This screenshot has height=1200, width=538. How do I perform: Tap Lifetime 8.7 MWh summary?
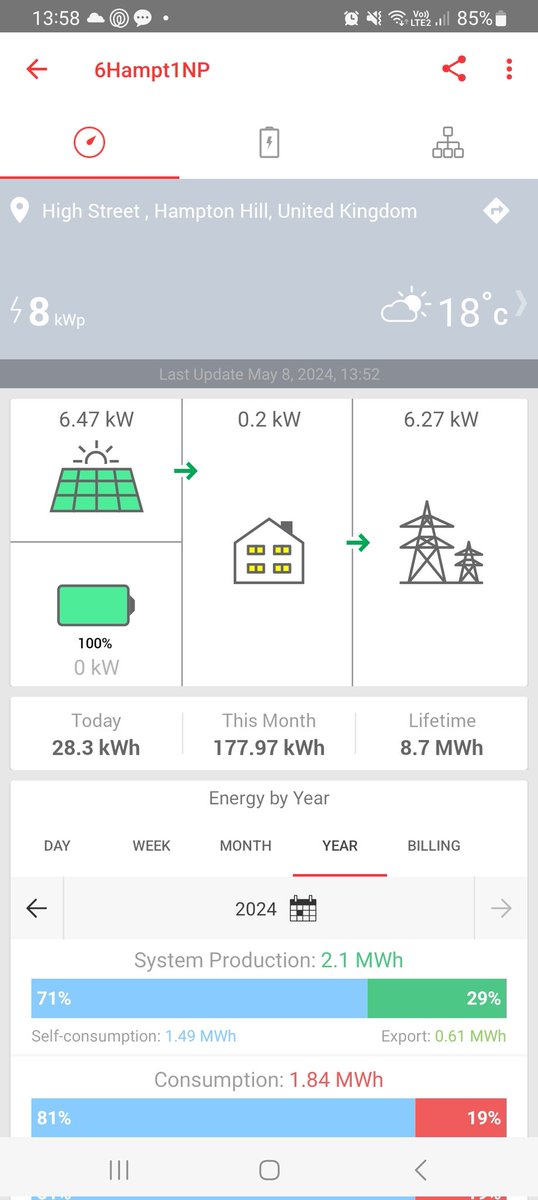pyautogui.click(x=442, y=734)
